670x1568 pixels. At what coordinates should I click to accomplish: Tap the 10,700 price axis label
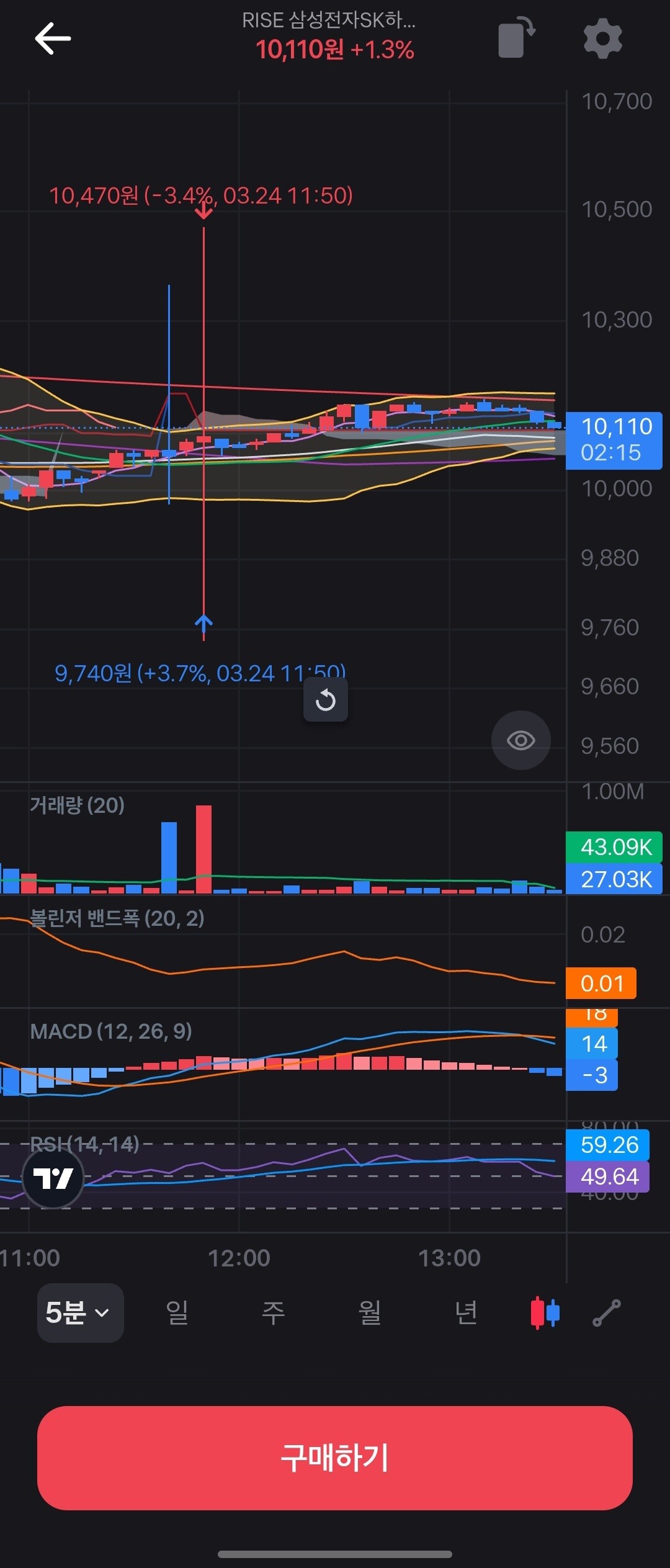click(617, 101)
